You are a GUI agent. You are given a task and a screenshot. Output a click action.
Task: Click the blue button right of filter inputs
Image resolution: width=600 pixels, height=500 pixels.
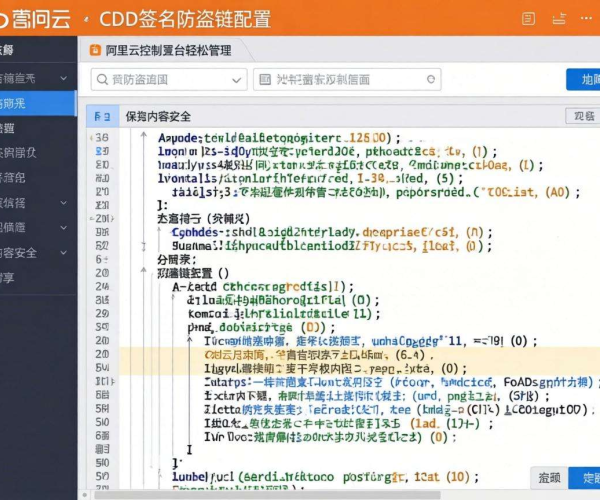click(x=583, y=80)
